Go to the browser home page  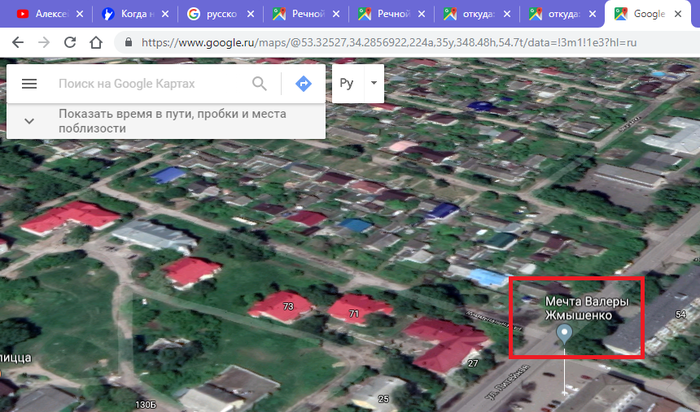click(x=96, y=44)
